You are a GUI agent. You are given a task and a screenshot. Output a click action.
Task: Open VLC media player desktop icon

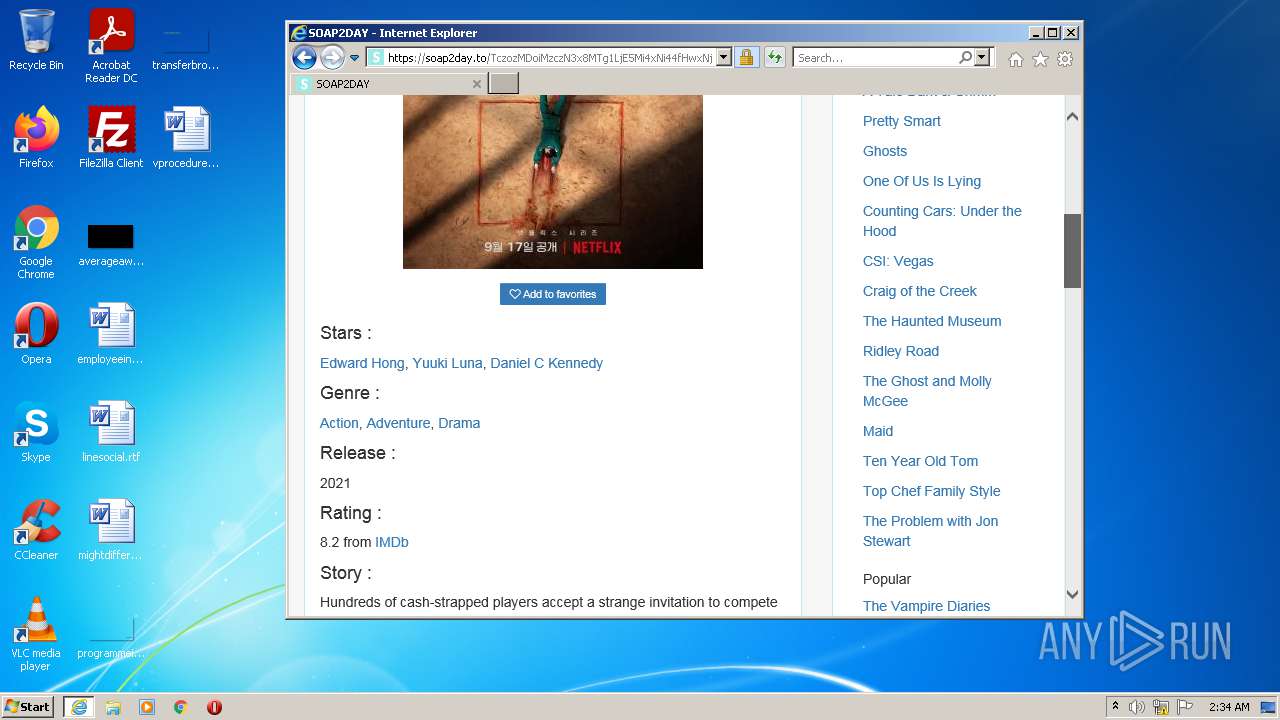coord(36,634)
